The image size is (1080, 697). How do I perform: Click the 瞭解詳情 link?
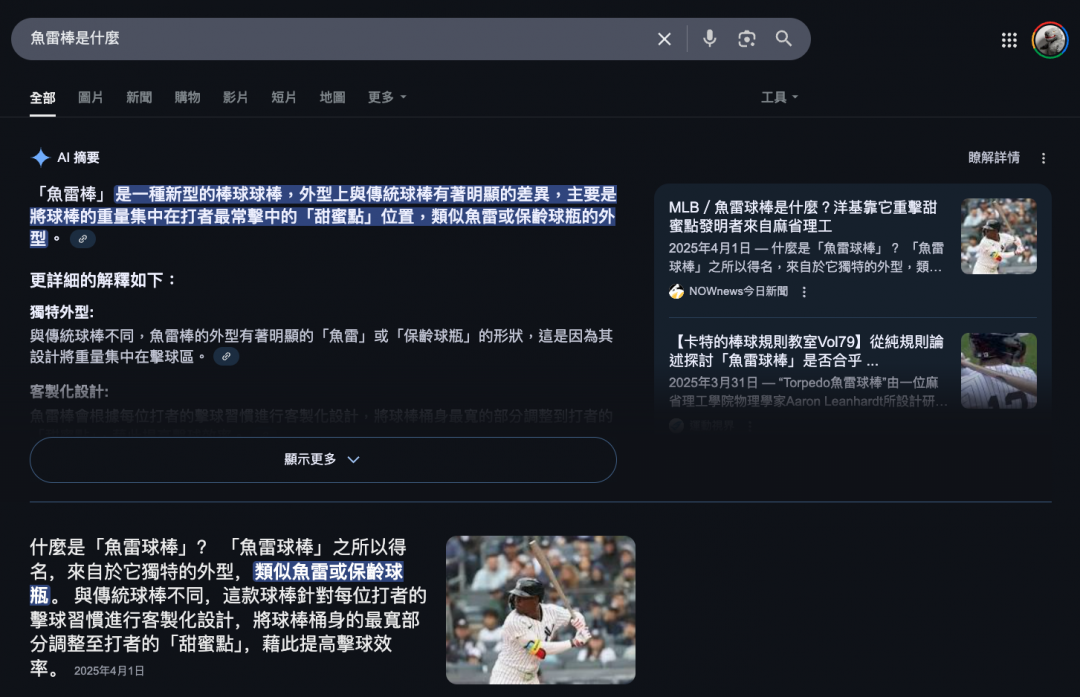[993, 158]
